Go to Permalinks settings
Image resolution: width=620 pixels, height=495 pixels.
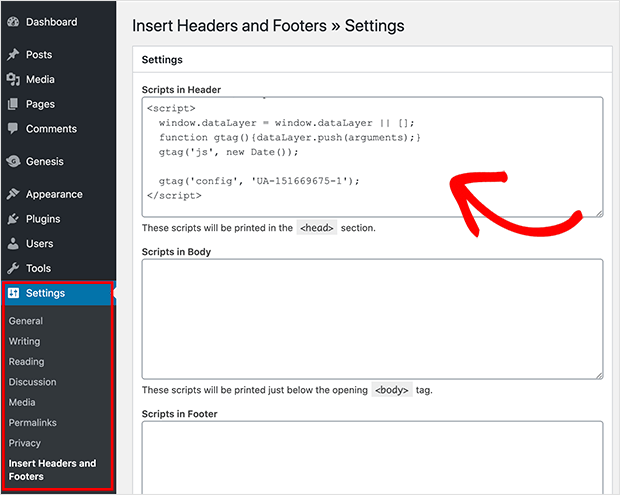point(32,423)
